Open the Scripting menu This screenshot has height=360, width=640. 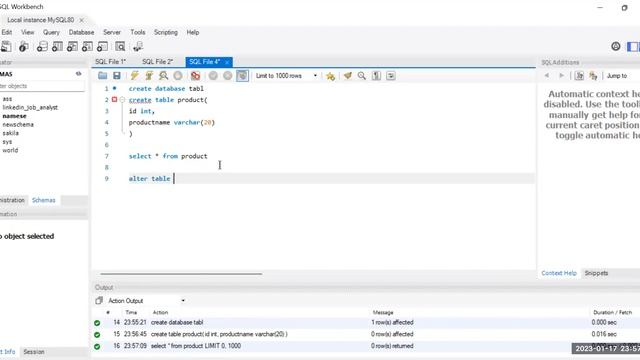tap(166, 32)
